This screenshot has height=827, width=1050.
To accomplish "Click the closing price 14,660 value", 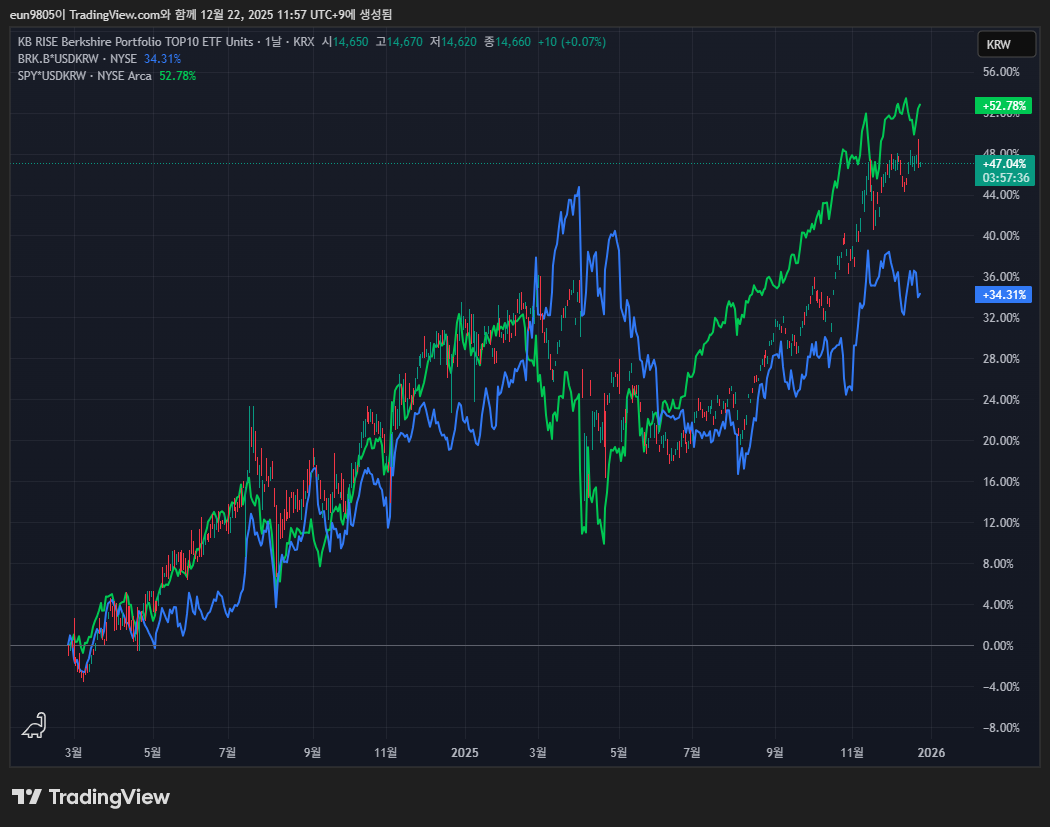I will pyautogui.click(x=513, y=42).
